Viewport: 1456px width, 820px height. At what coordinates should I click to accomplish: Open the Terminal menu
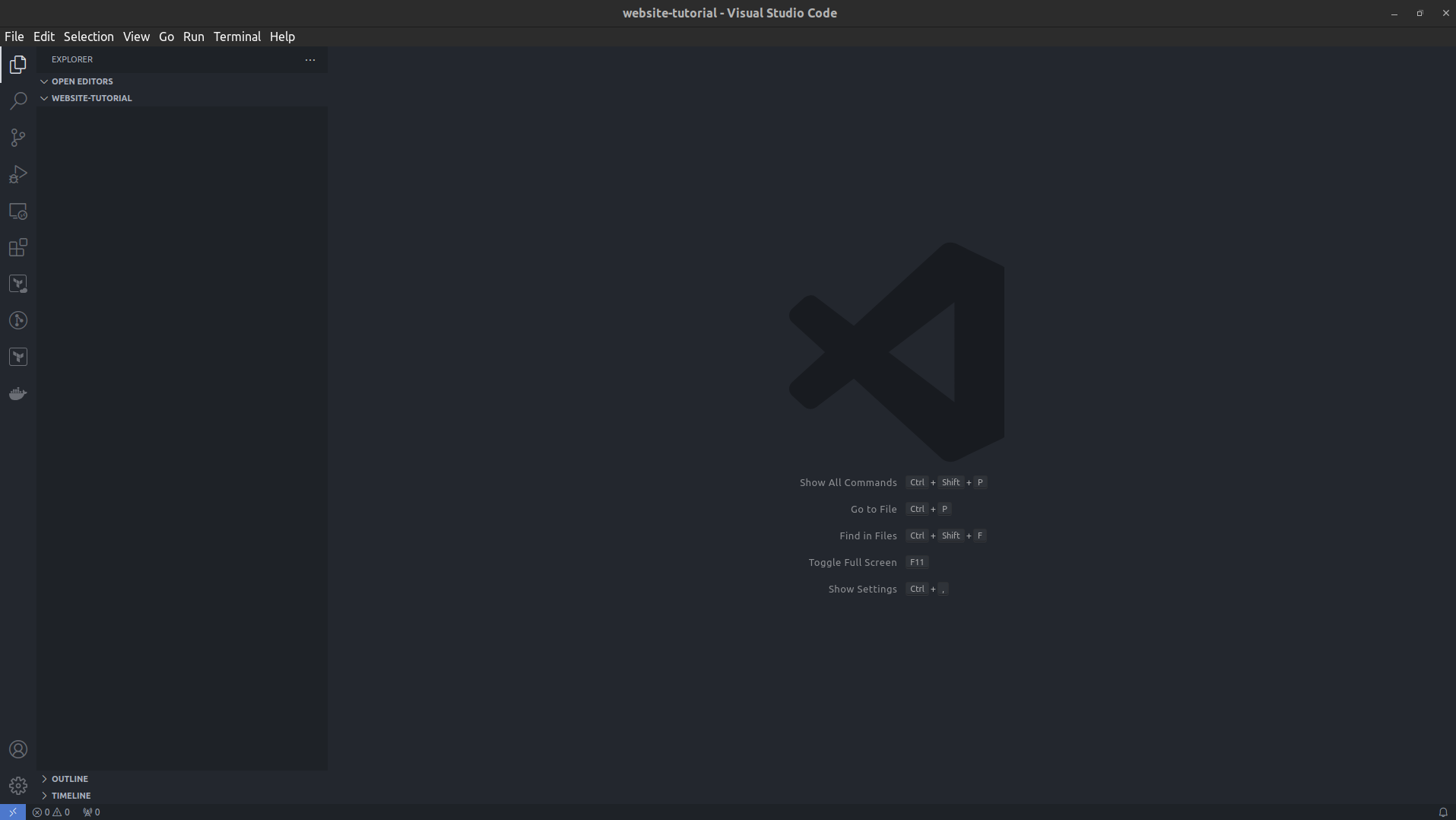tap(237, 37)
